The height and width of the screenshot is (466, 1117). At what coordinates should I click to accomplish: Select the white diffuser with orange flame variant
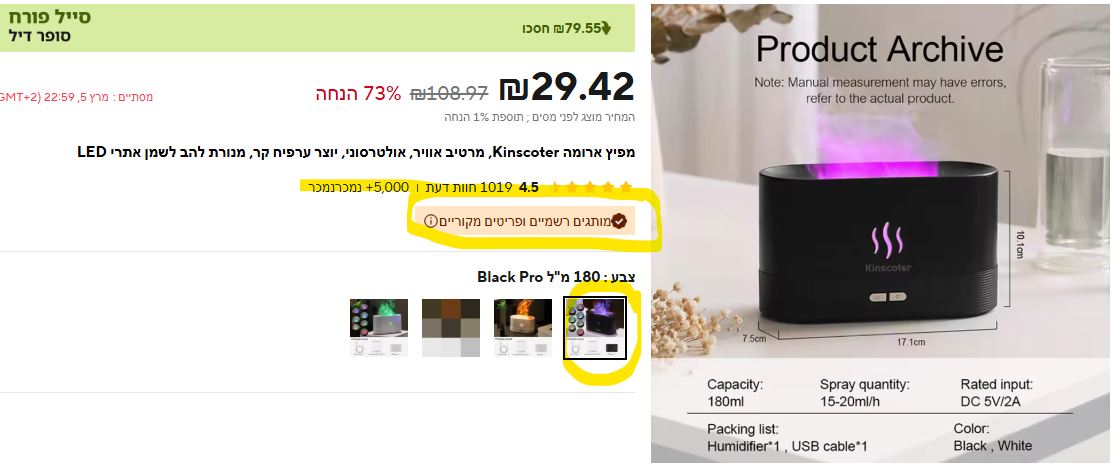coord(523,328)
